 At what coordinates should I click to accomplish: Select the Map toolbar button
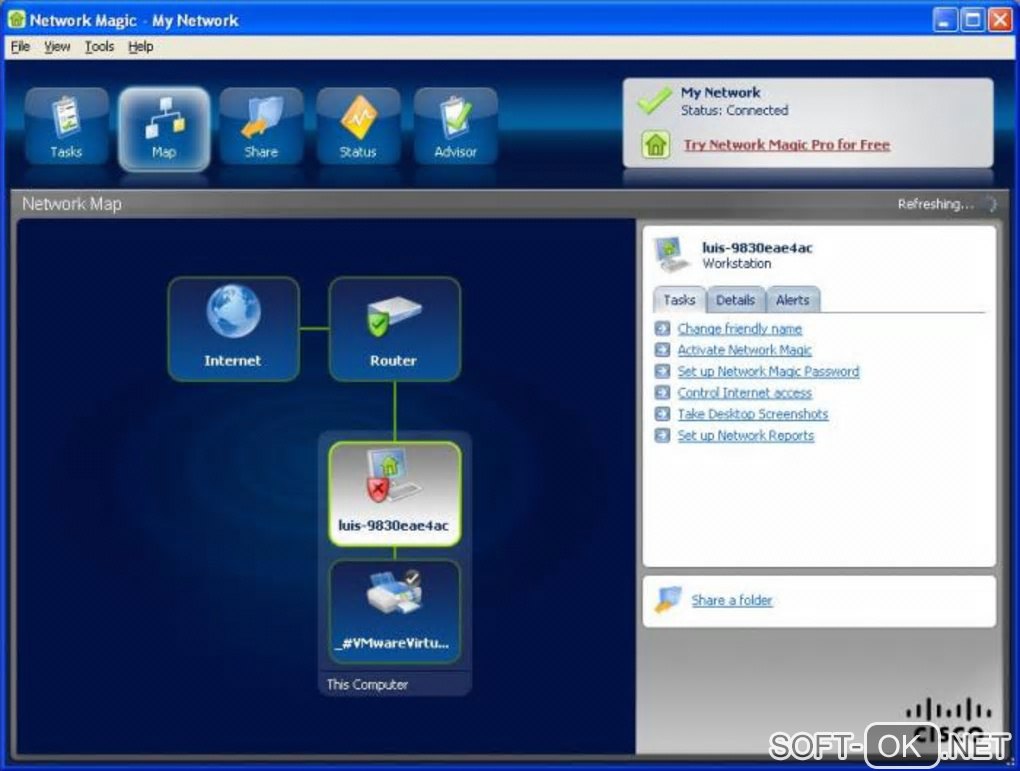(x=164, y=128)
